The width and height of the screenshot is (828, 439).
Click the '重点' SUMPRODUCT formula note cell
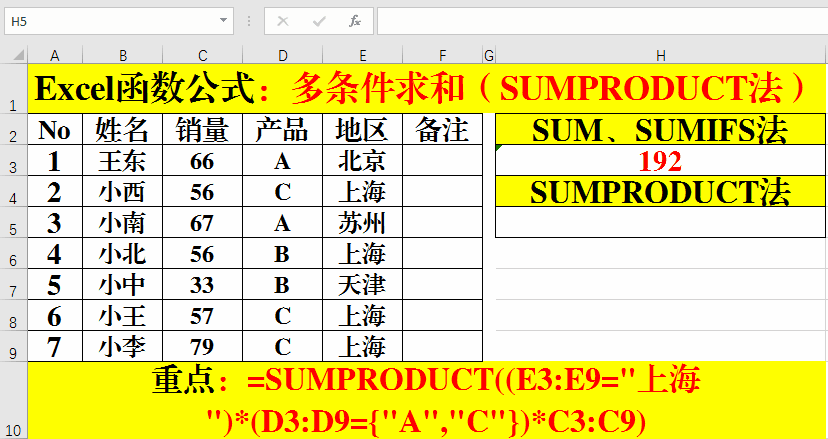pyautogui.click(x=427, y=400)
